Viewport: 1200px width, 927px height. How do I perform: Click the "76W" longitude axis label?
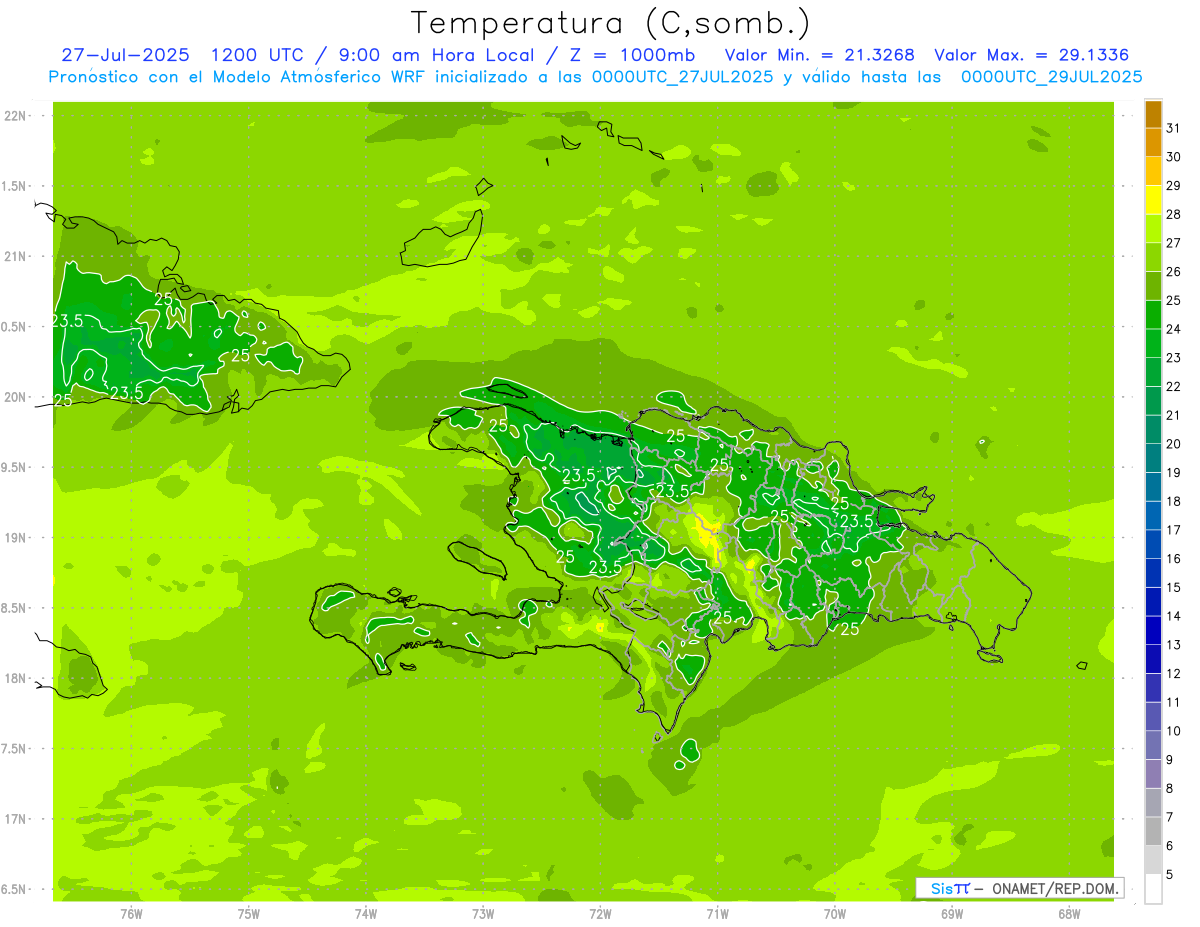point(131,913)
